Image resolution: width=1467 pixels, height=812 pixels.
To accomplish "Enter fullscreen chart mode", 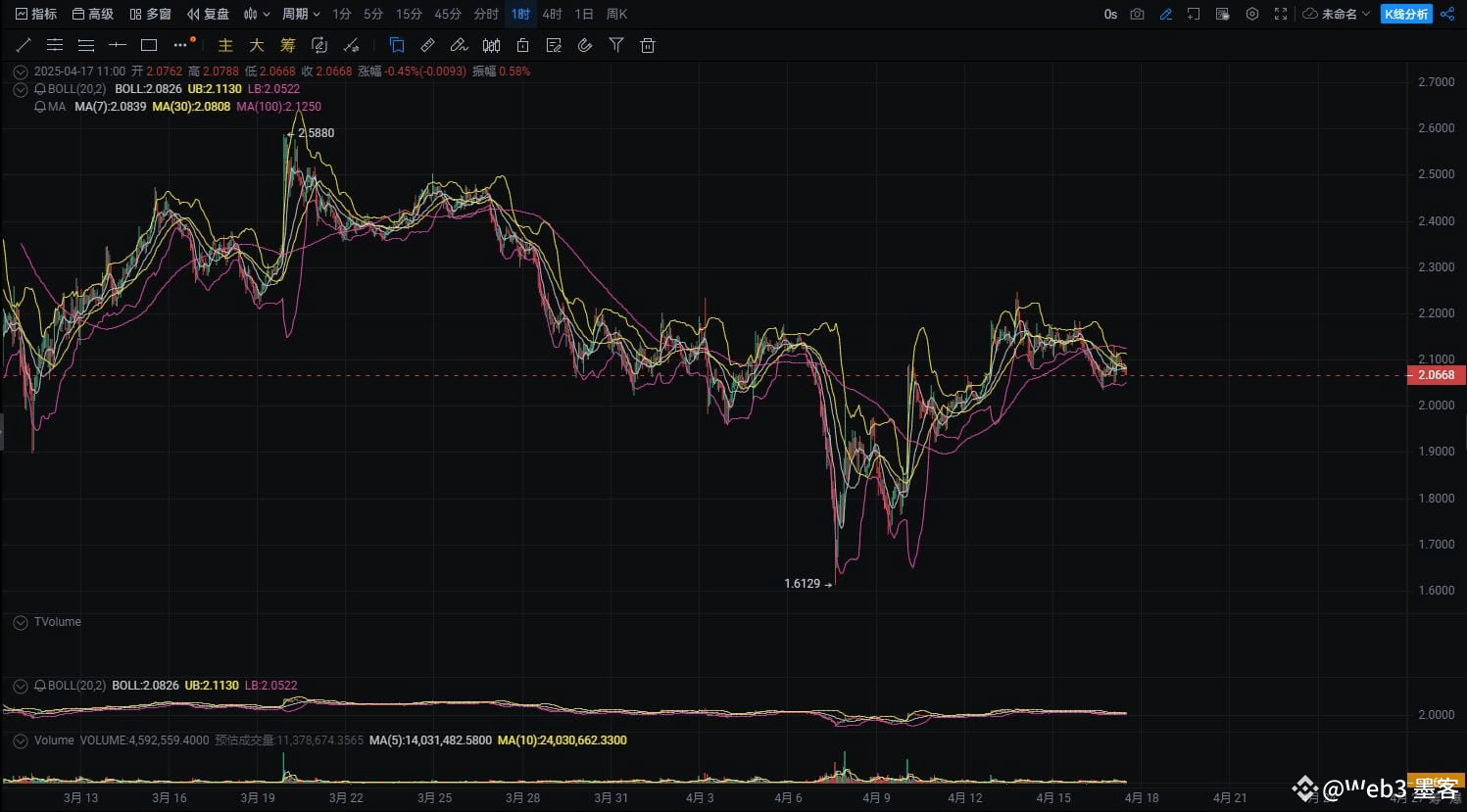I will tap(1281, 14).
